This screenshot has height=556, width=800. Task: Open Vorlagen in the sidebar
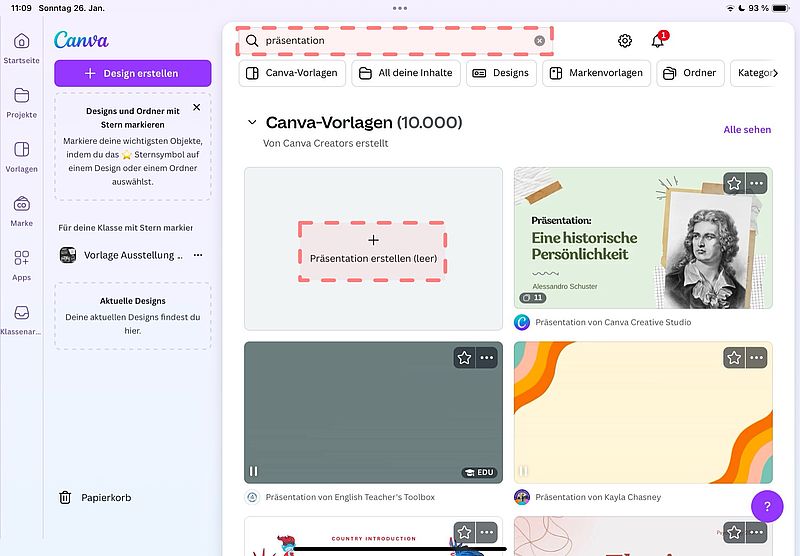[21, 149]
